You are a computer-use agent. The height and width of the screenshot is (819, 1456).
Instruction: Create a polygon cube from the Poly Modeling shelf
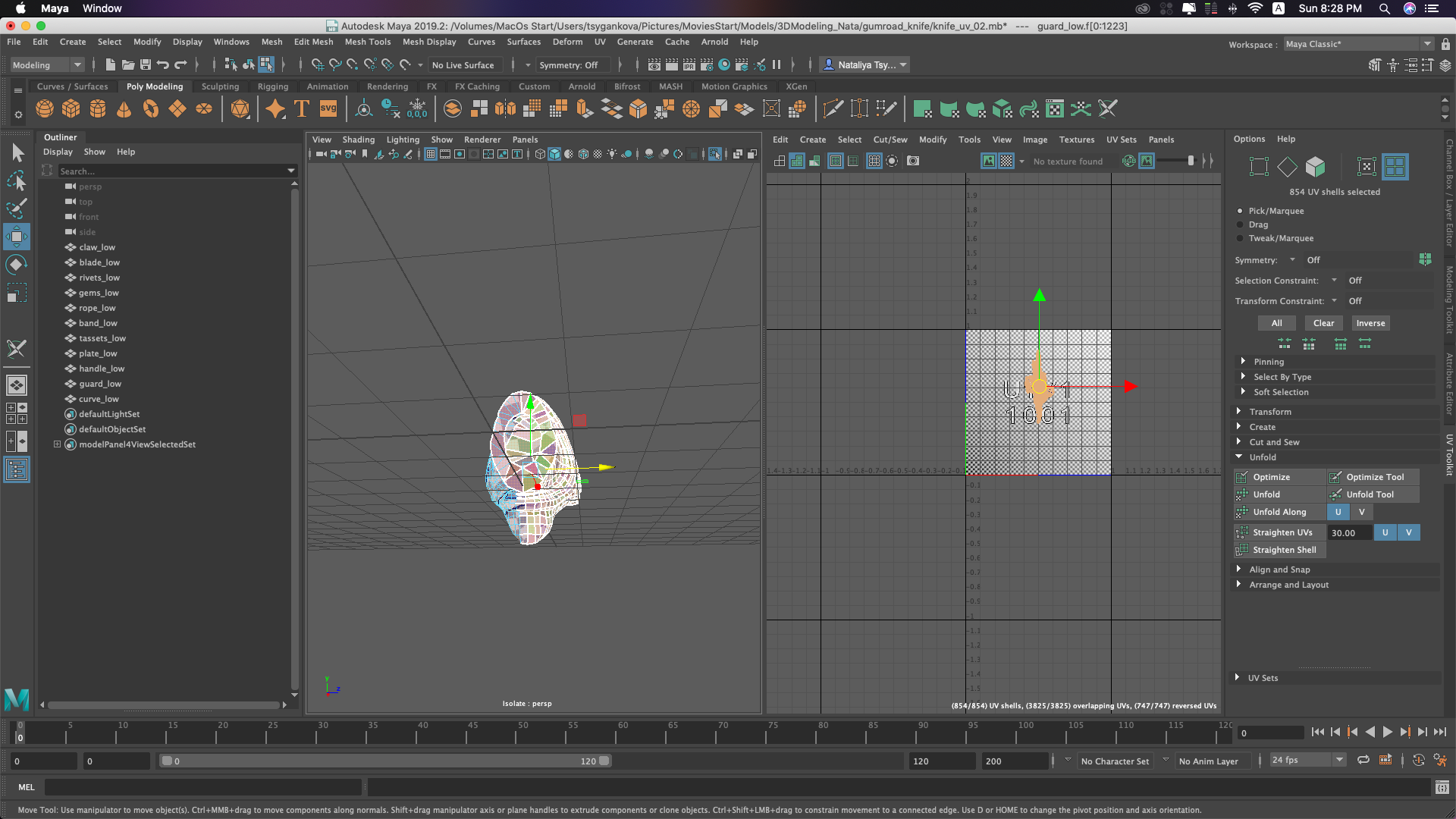point(71,108)
